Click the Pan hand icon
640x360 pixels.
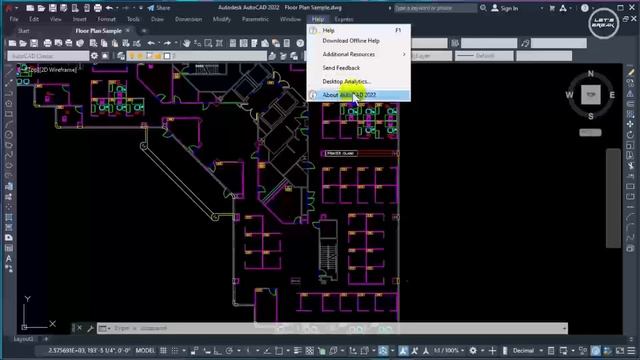(x=187, y=43)
